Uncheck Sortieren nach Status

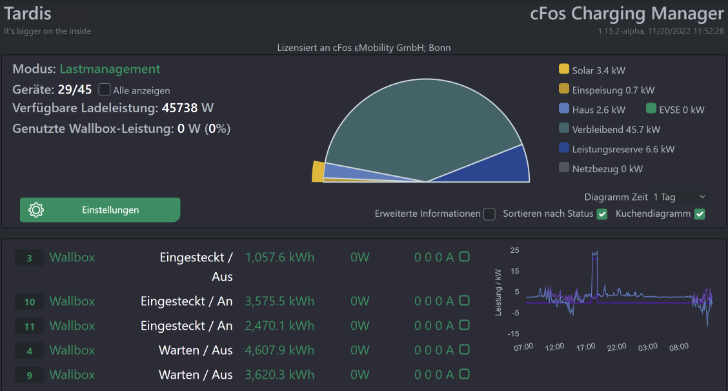[x=602, y=214]
